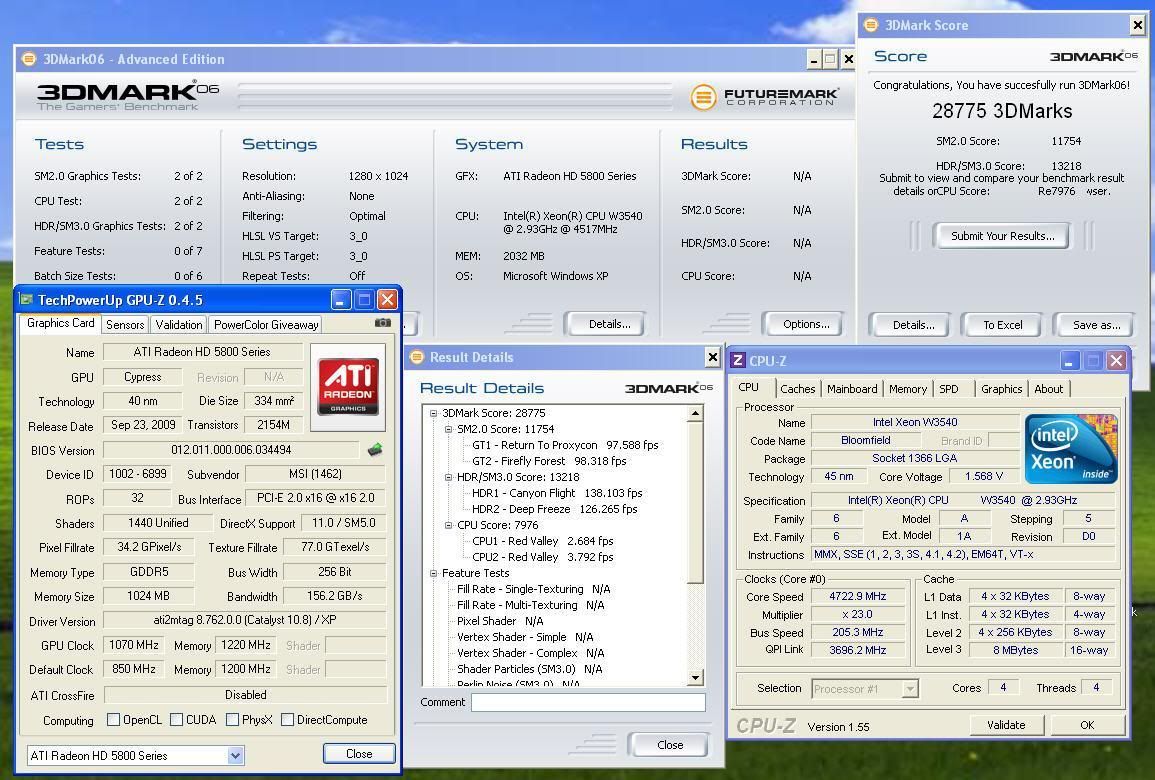Click the BIOS Version 012.011.000.006.034494 field
The width and height of the screenshot is (1155, 780).
pos(231,449)
